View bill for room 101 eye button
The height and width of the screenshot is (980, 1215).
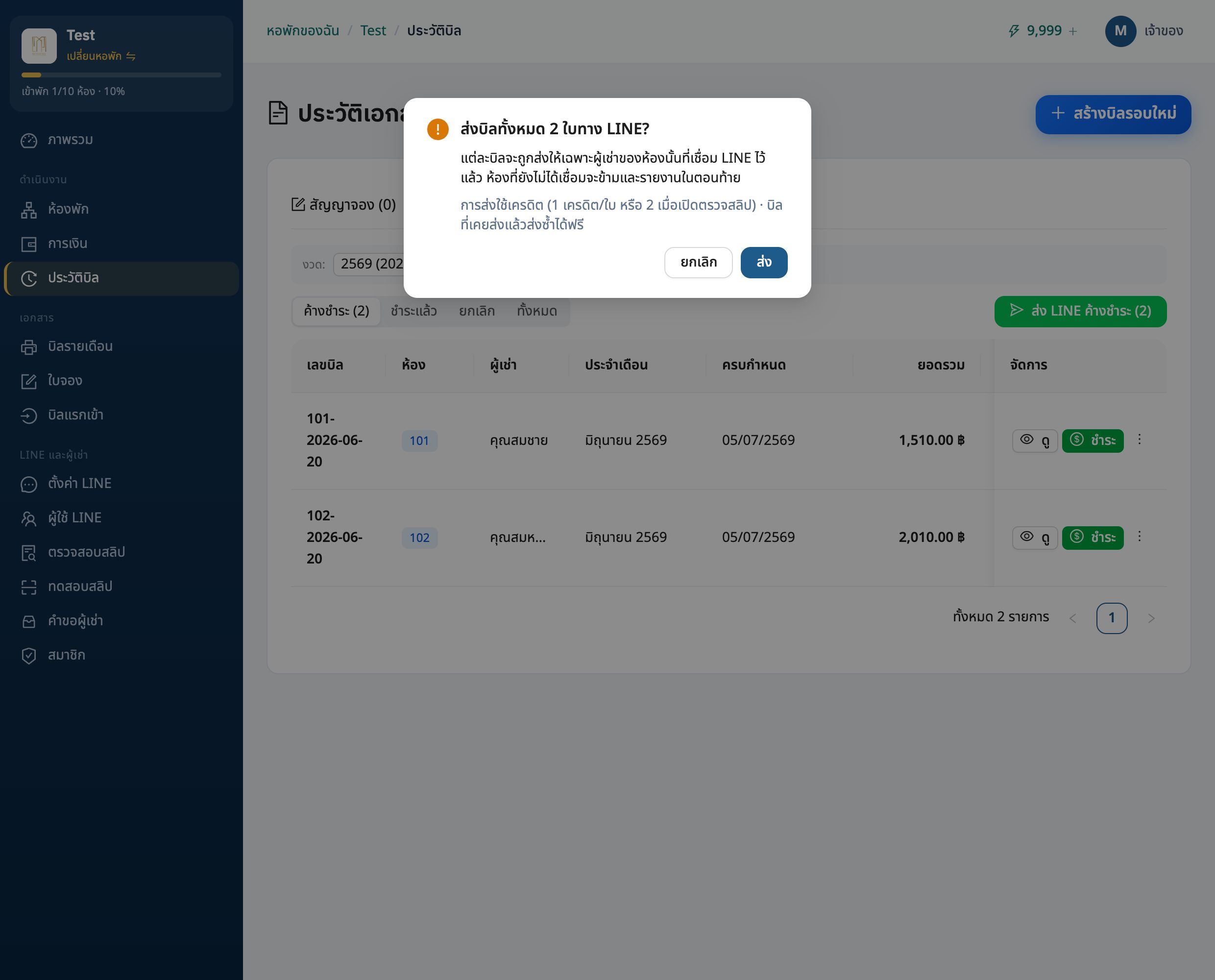pos(1034,441)
